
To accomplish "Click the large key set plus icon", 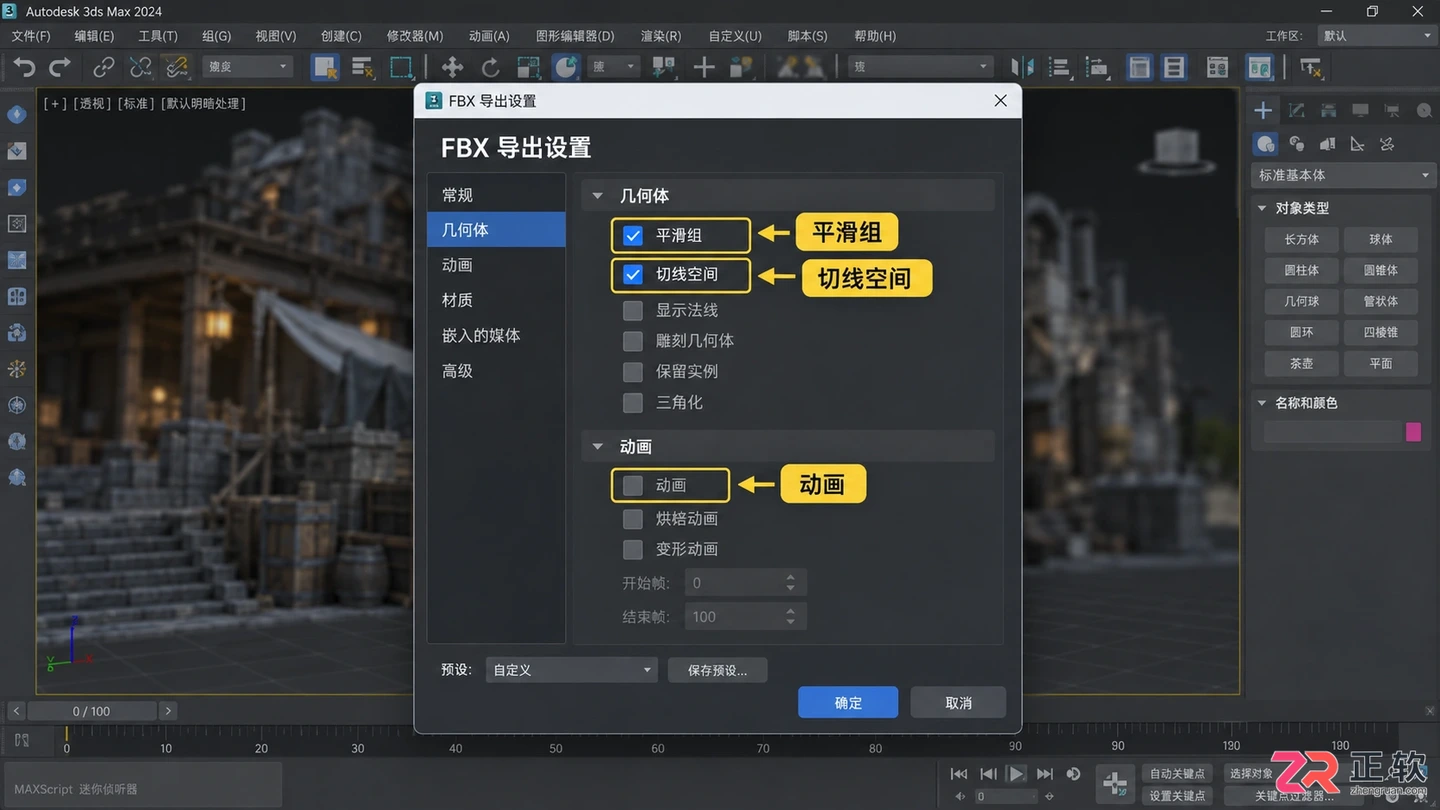I will [x=1115, y=783].
